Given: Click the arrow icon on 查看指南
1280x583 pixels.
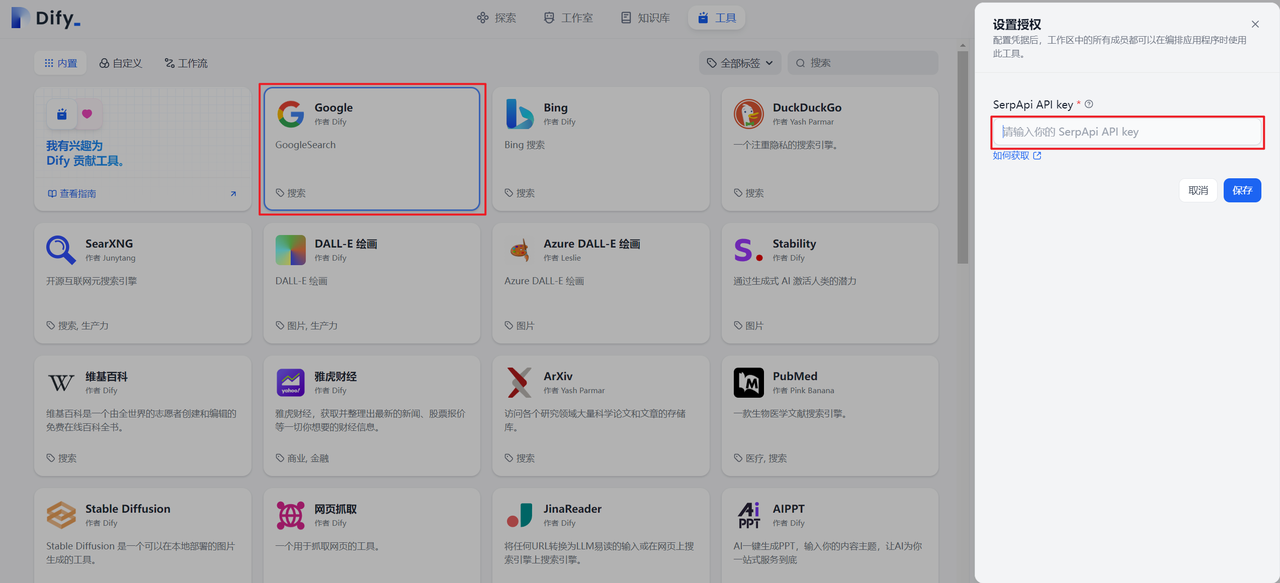Looking at the screenshot, I should (x=233, y=194).
